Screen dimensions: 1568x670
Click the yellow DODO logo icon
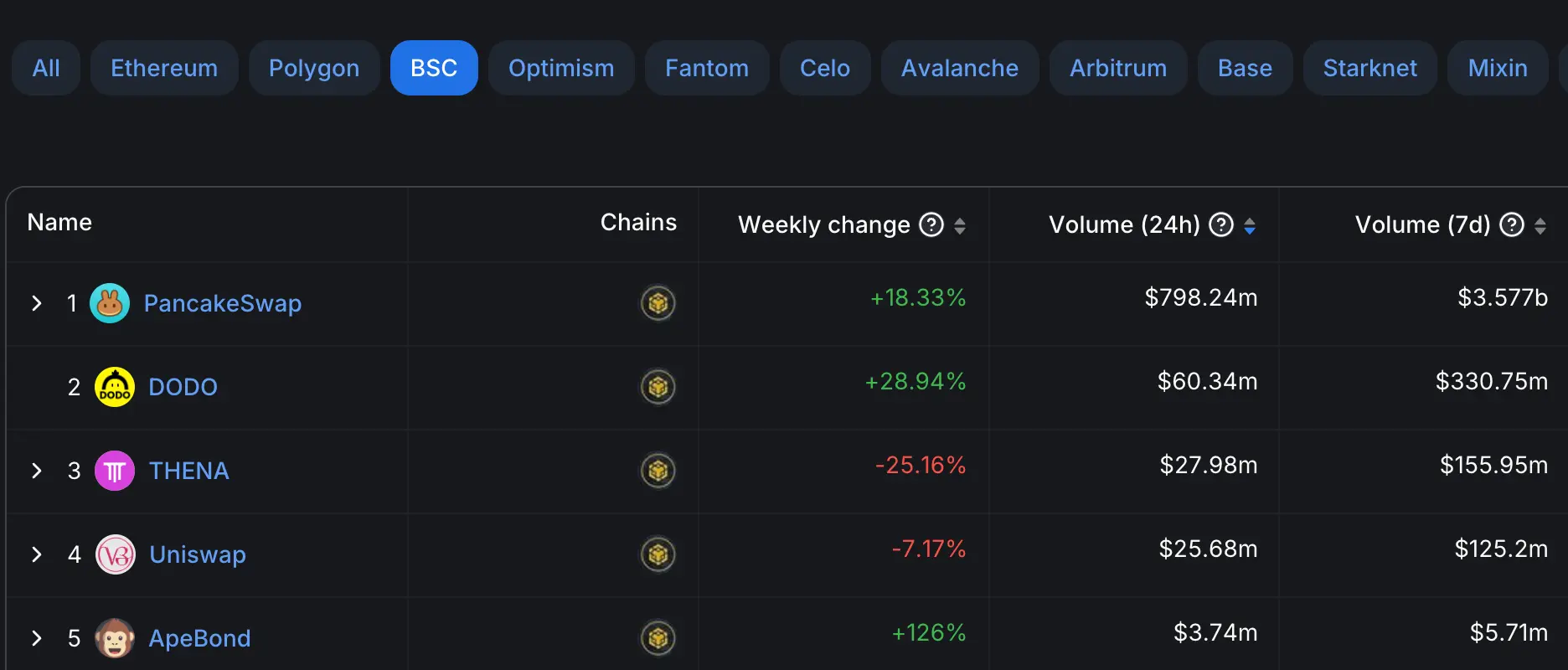click(115, 387)
